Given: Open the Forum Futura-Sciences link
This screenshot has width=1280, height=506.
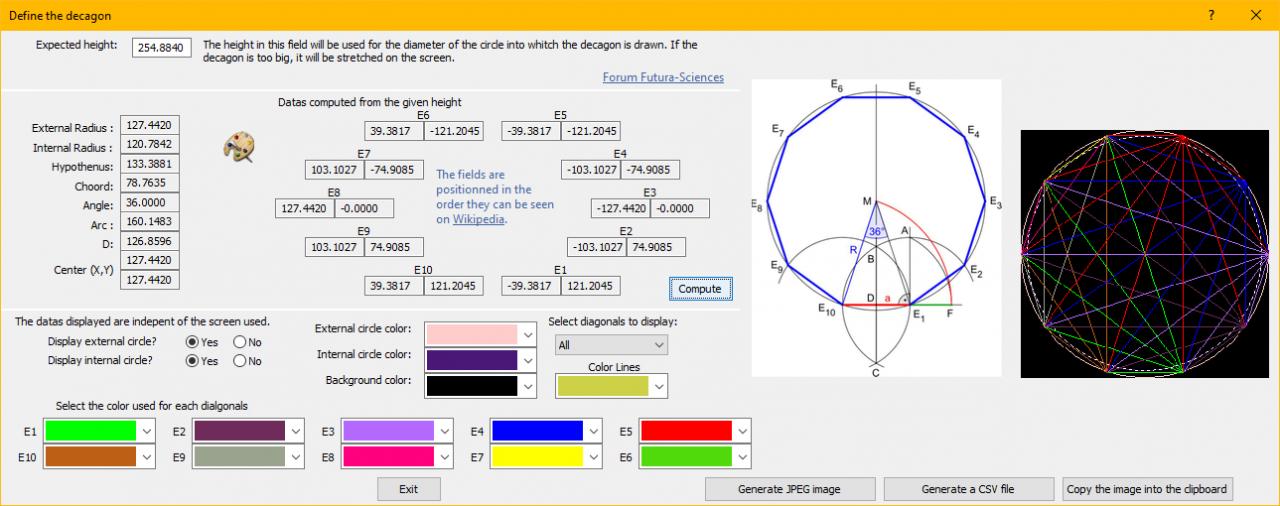Looking at the screenshot, I should [x=663, y=77].
